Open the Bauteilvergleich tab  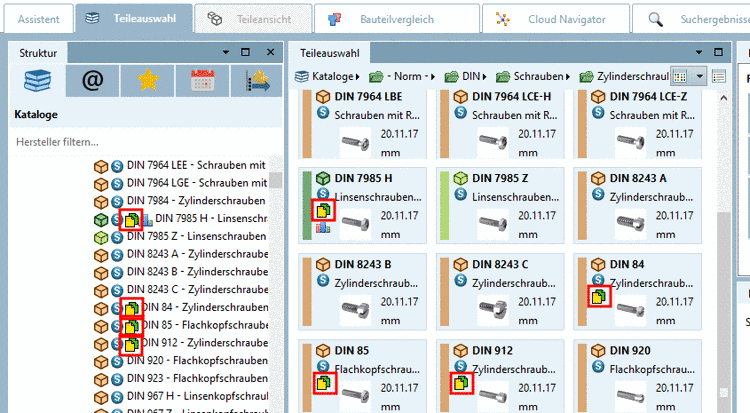click(397, 19)
